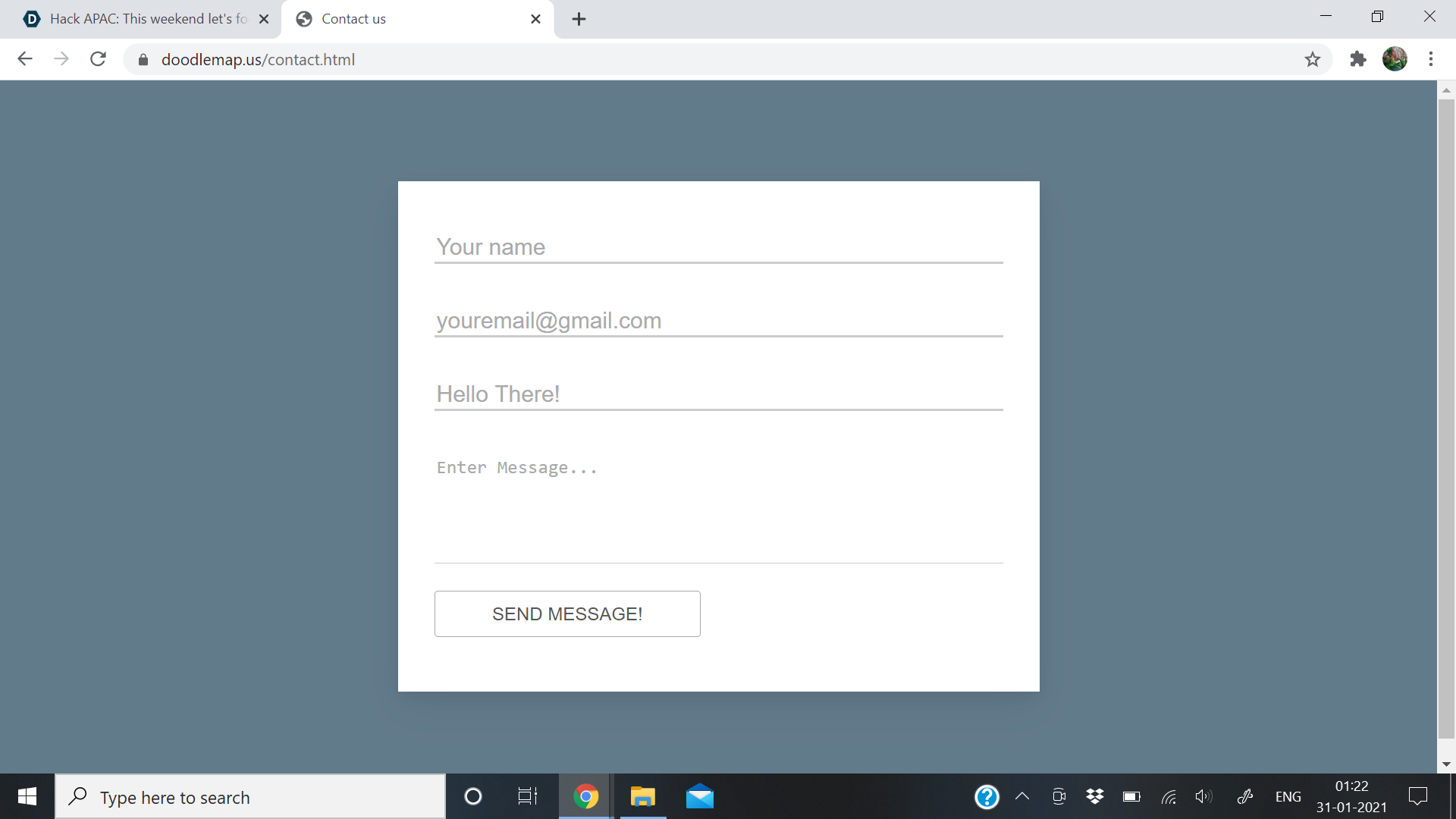Open the Dropbox tray icon

pyautogui.click(x=1095, y=796)
